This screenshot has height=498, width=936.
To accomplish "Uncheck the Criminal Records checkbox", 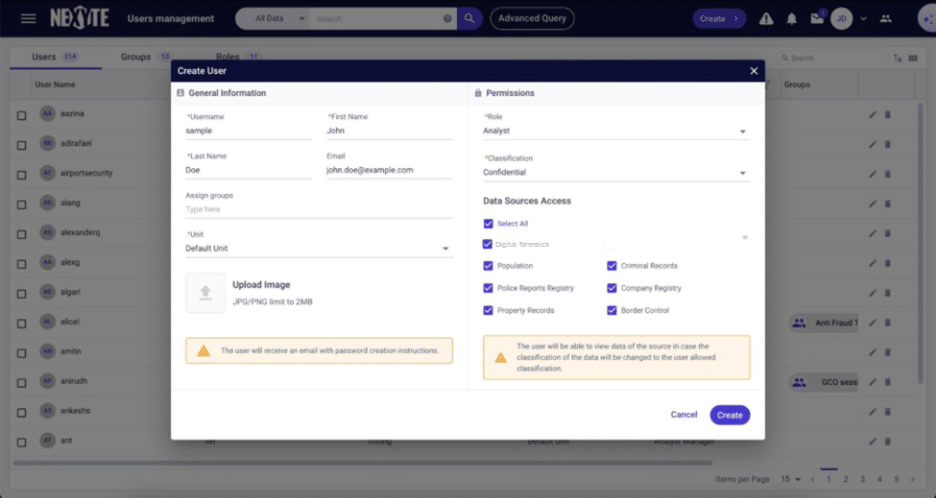I will click(612, 266).
